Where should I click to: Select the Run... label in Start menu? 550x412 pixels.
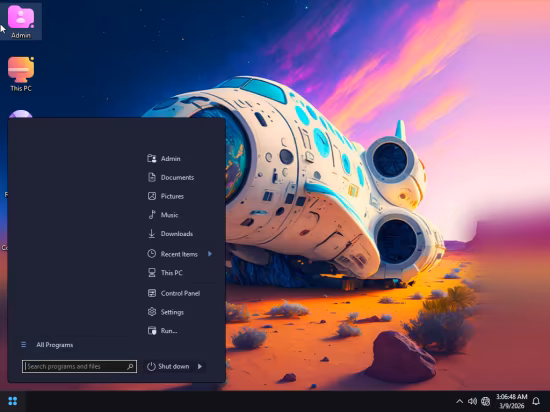point(169,331)
